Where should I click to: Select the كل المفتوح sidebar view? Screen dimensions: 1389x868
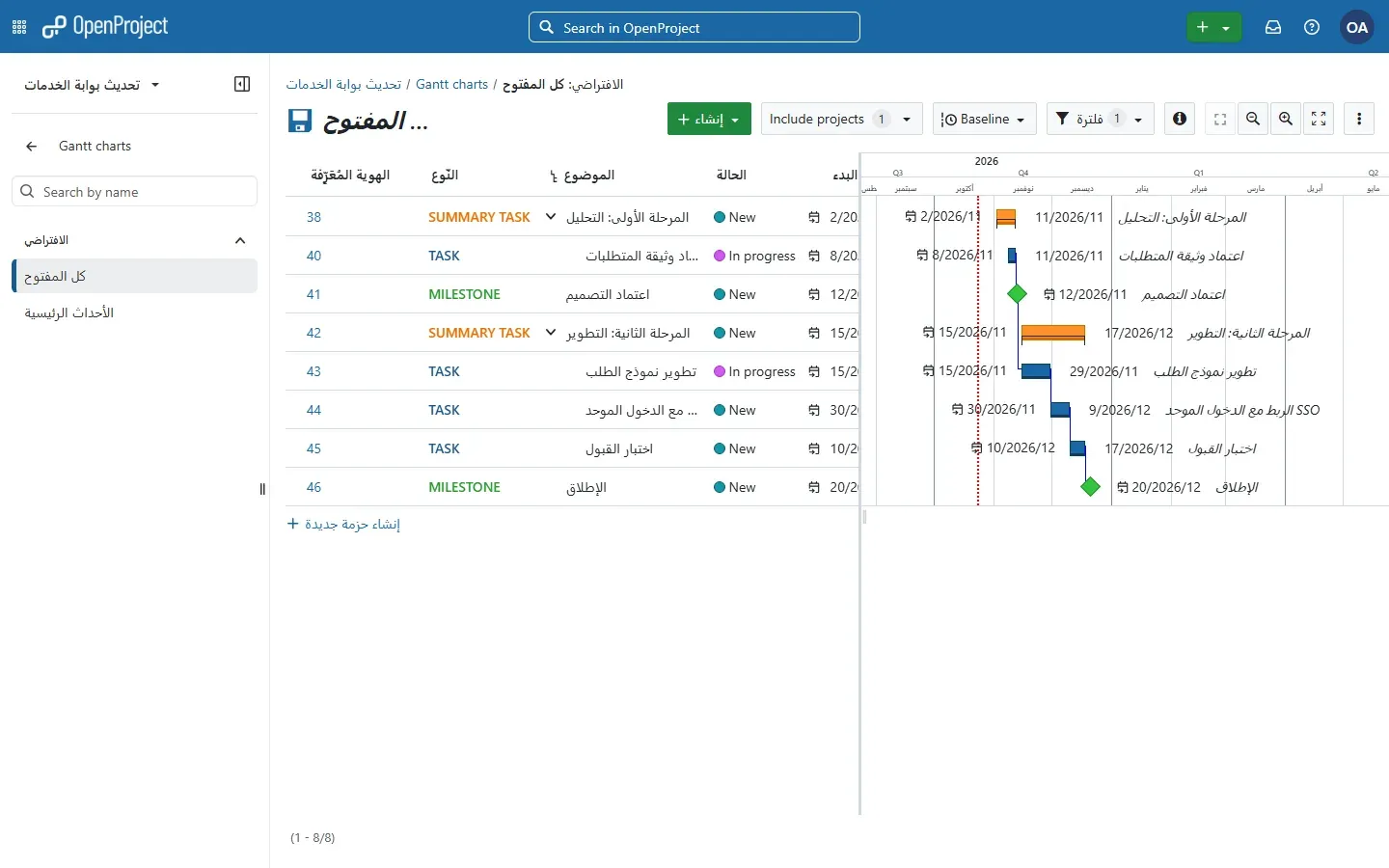click(135, 276)
